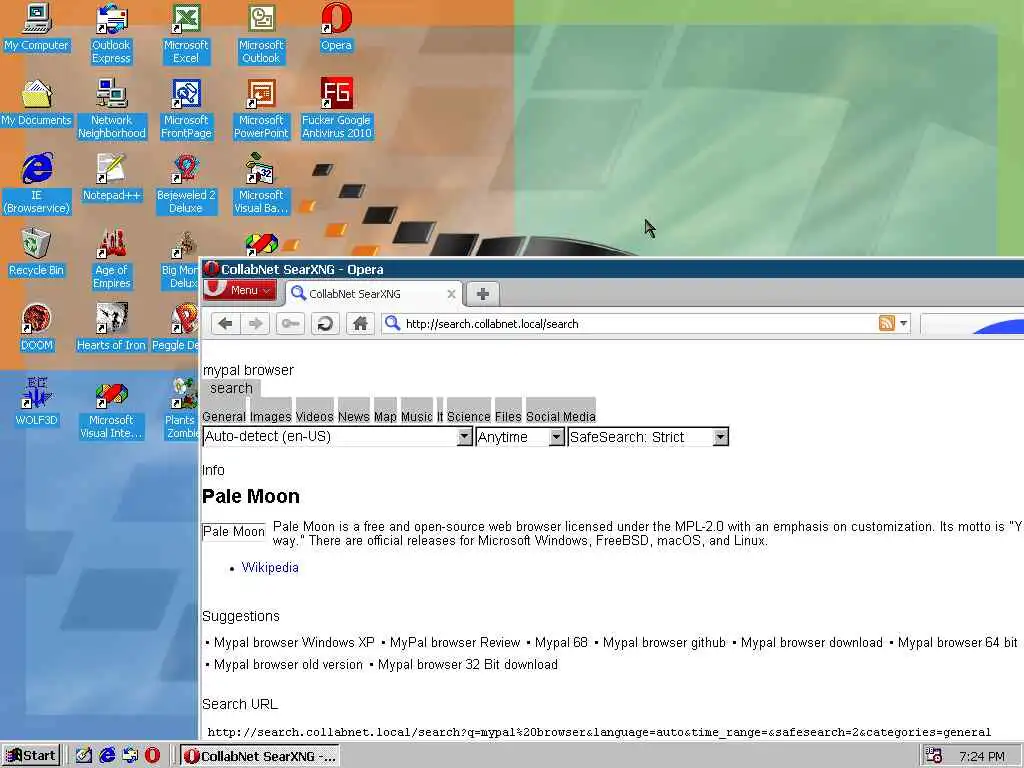Click Opera forward navigation arrow
The image size is (1024, 768).
point(255,323)
